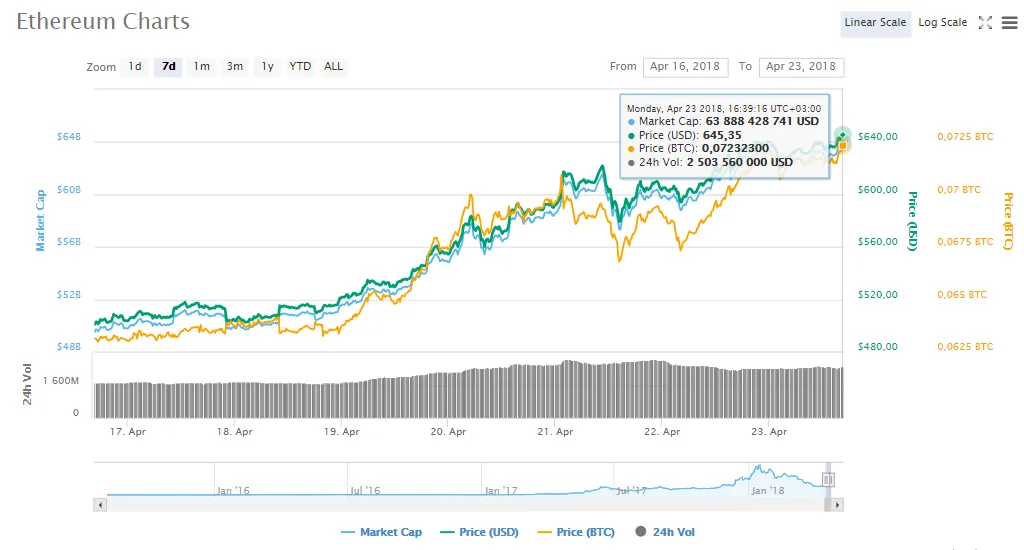
Task: Zoom chart to 1y range
Action: click(267, 67)
